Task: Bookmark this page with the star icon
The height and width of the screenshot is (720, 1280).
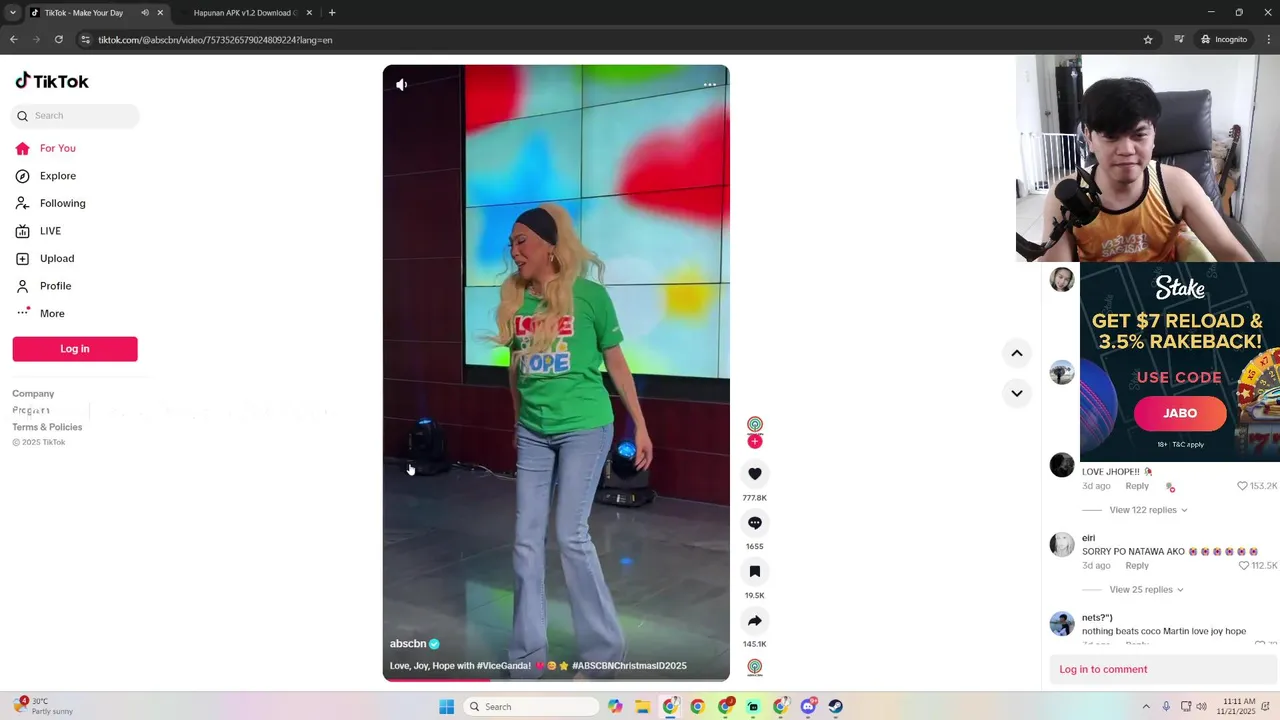Action: [1148, 40]
